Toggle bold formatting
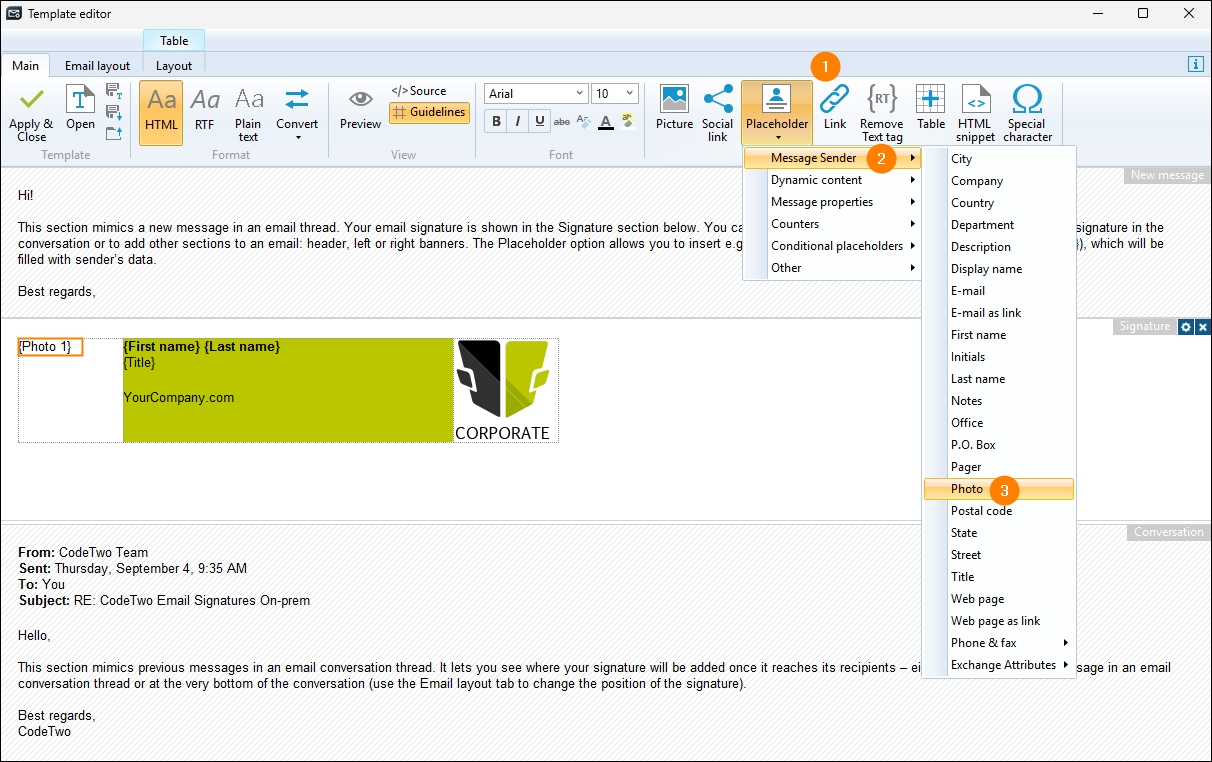1212x762 pixels. pos(496,122)
